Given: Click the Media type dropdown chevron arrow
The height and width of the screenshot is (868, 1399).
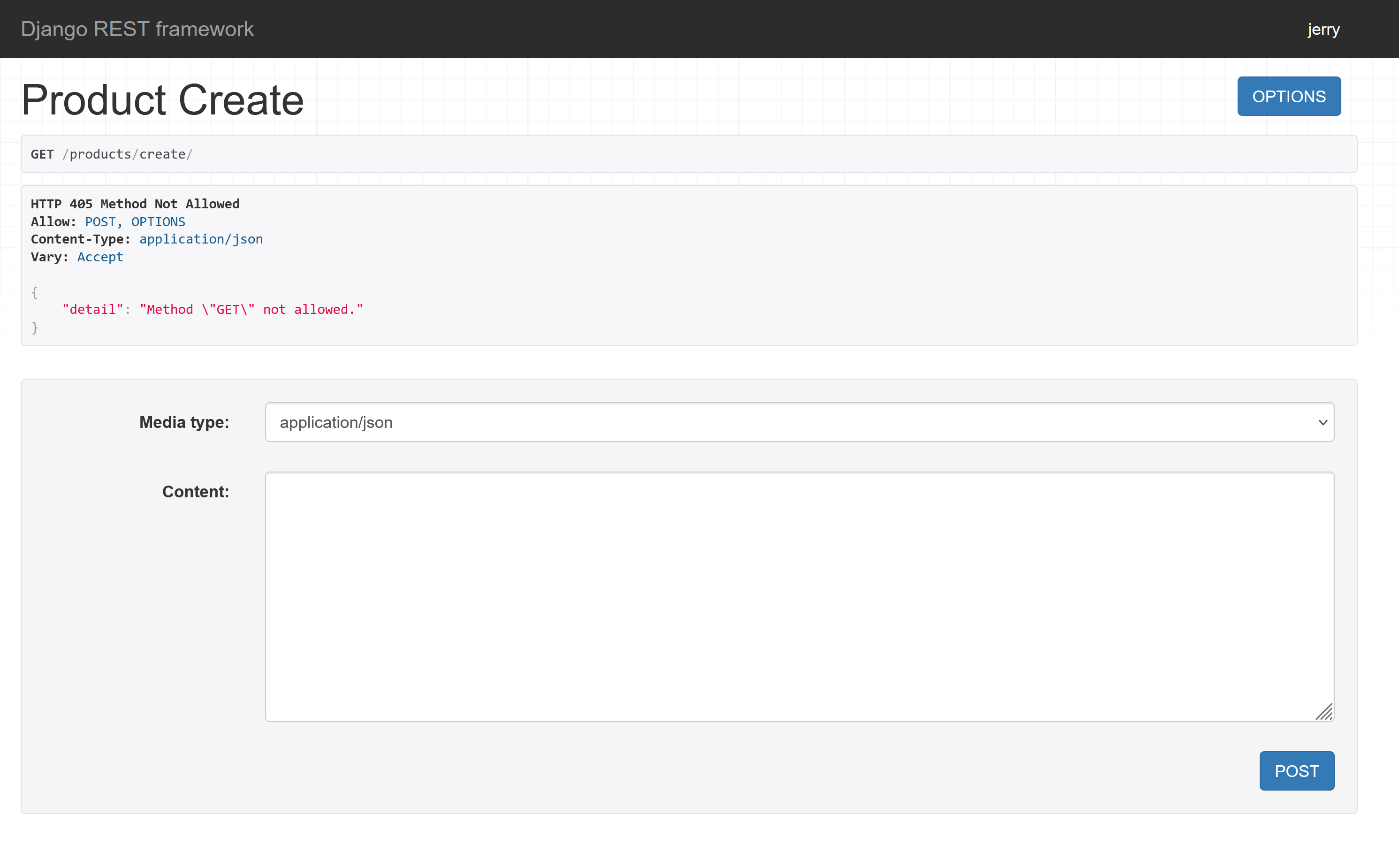Looking at the screenshot, I should click(x=1323, y=423).
